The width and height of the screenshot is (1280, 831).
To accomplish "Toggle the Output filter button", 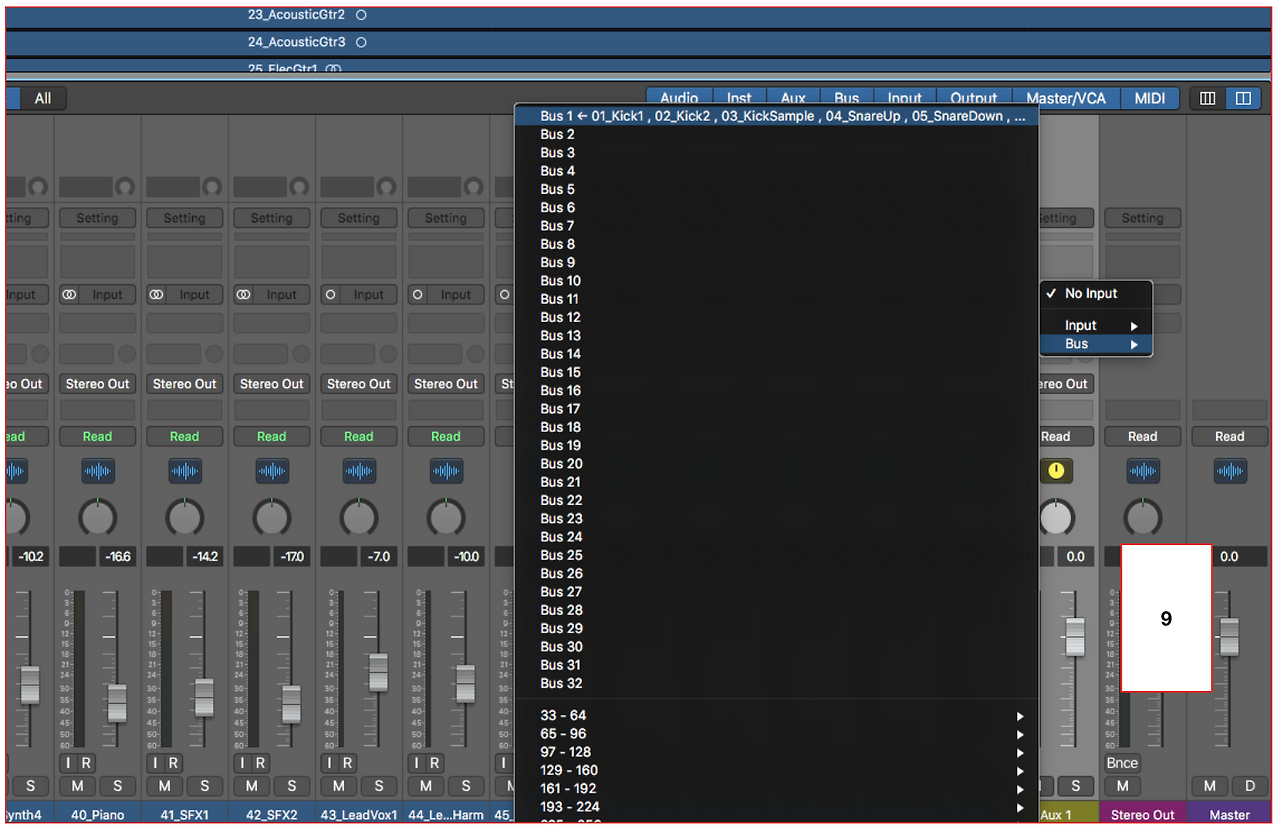I will 974,98.
